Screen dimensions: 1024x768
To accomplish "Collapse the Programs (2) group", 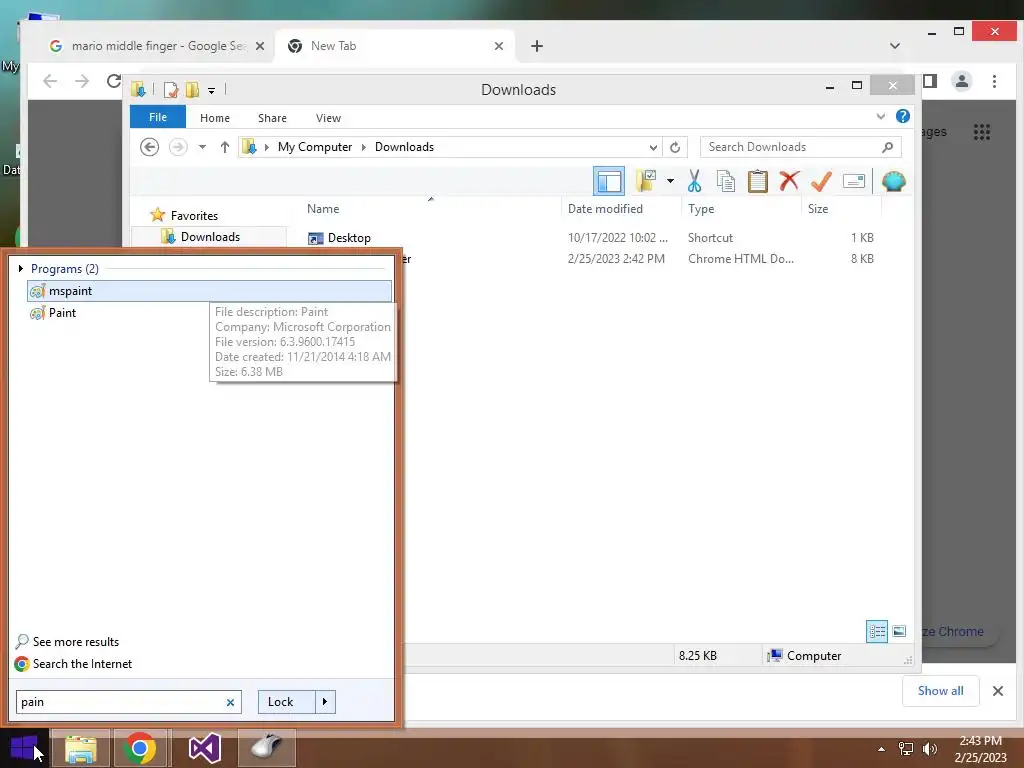I will (21, 268).
